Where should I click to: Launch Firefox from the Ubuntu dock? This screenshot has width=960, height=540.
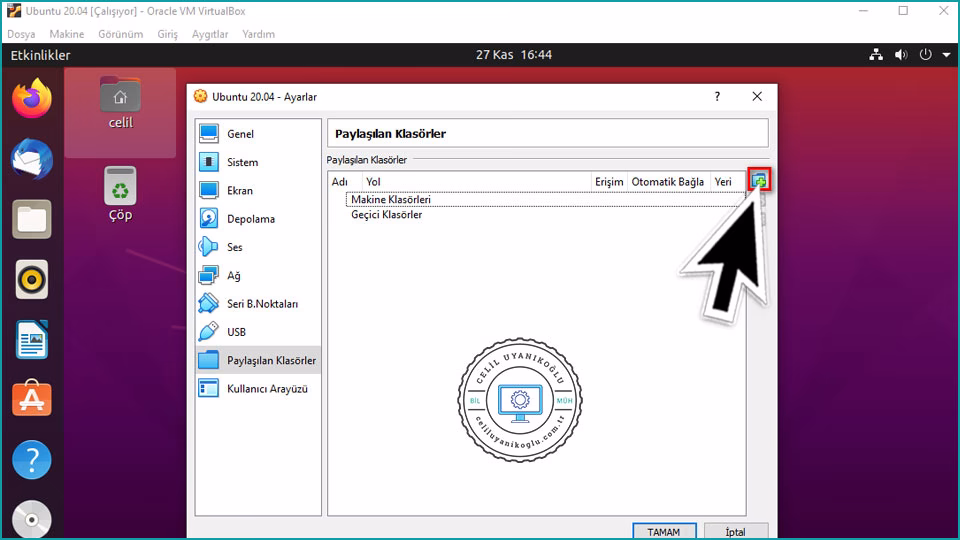pos(32,99)
